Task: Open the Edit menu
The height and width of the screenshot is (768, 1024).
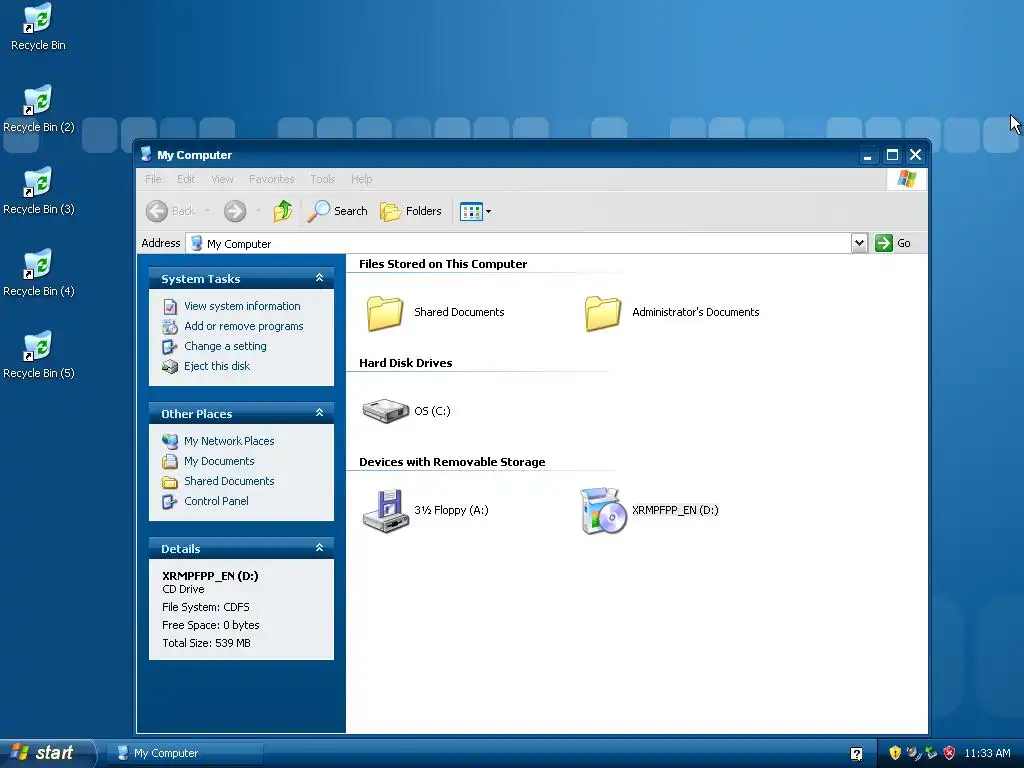Action: (x=186, y=179)
